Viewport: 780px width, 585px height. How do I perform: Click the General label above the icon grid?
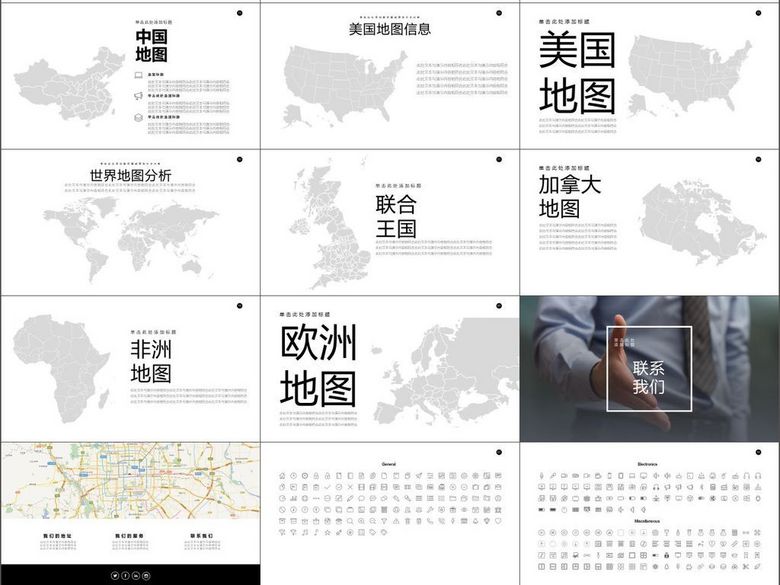pyautogui.click(x=389, y=464)
